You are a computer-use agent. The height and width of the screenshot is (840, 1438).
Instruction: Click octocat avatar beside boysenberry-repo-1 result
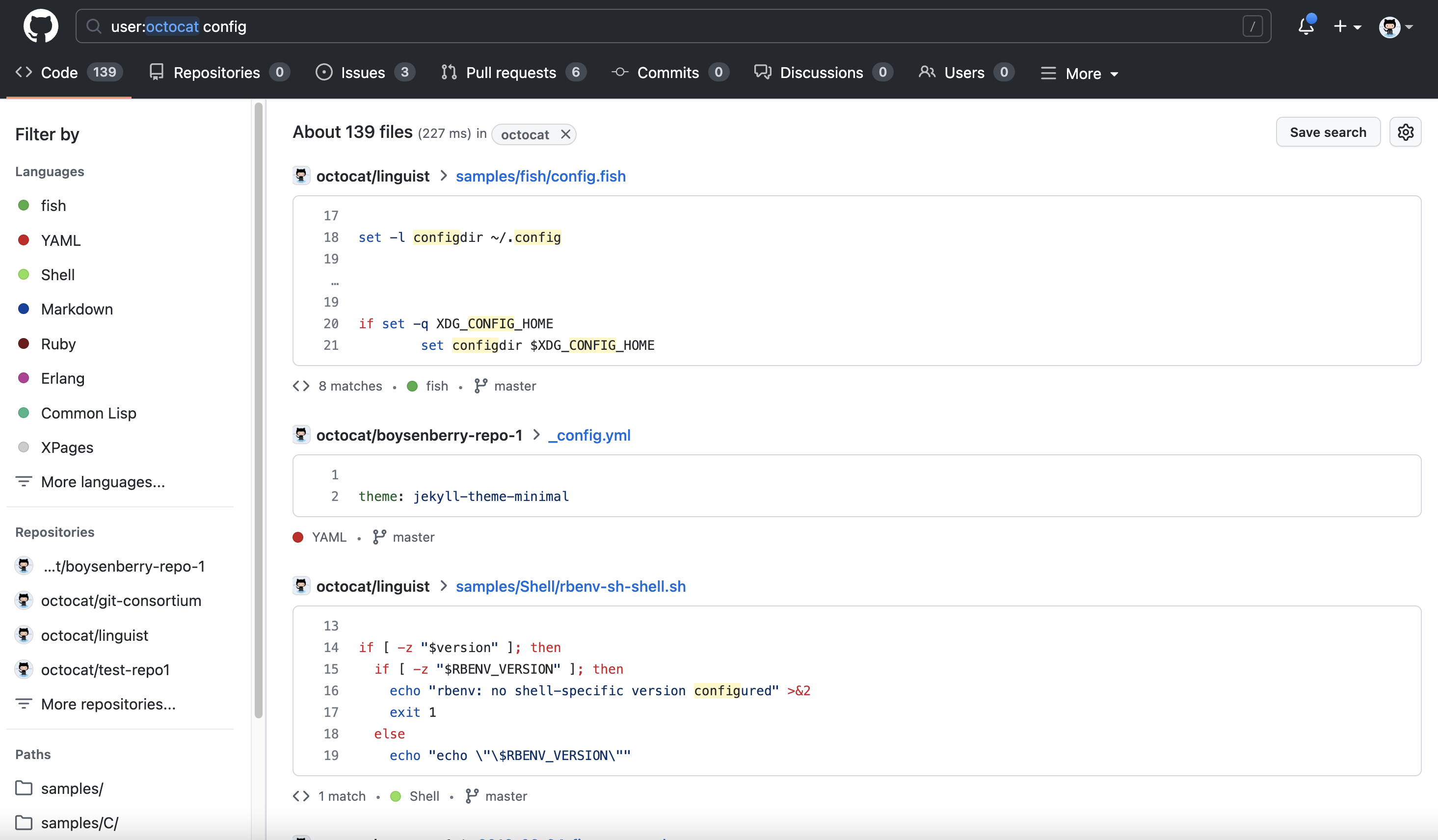click(301, 434)
